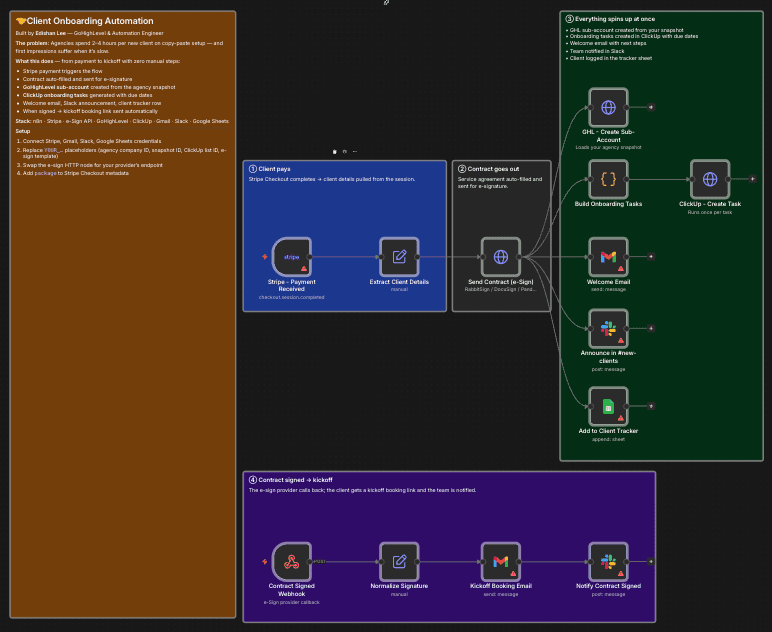This screenshot has height=632, width=772.
Task: Click the YOUR_ placeholder link in Setup
Action: pos(53,150)
